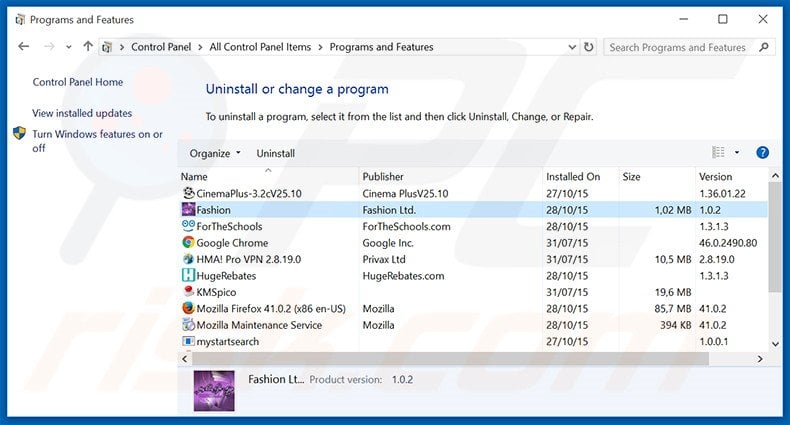790x425 pixels.
Task: Open Control Panel Home link
Action: (x=78, y=82)
